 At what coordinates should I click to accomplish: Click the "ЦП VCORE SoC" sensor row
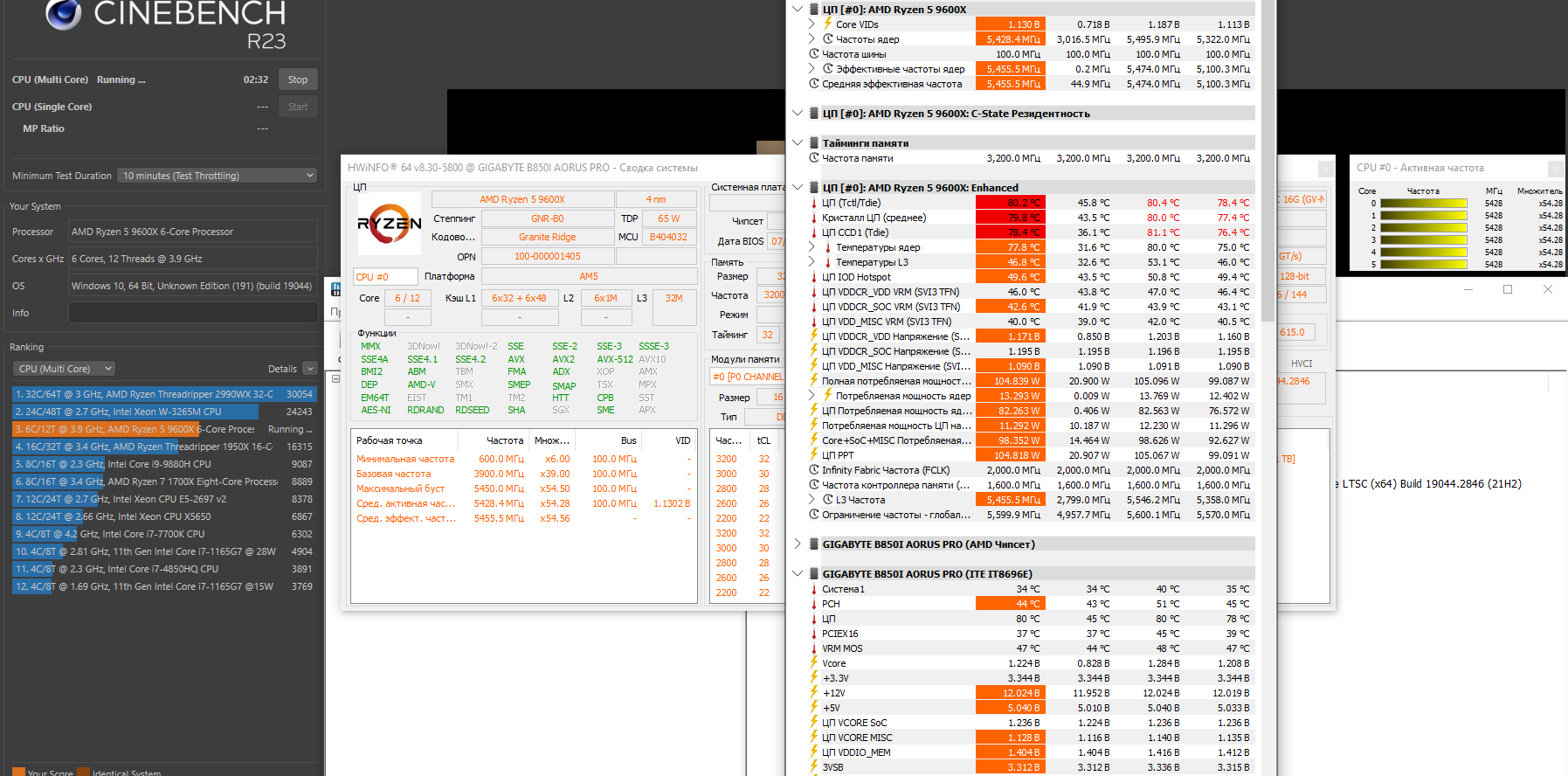tap(1031, 723)
